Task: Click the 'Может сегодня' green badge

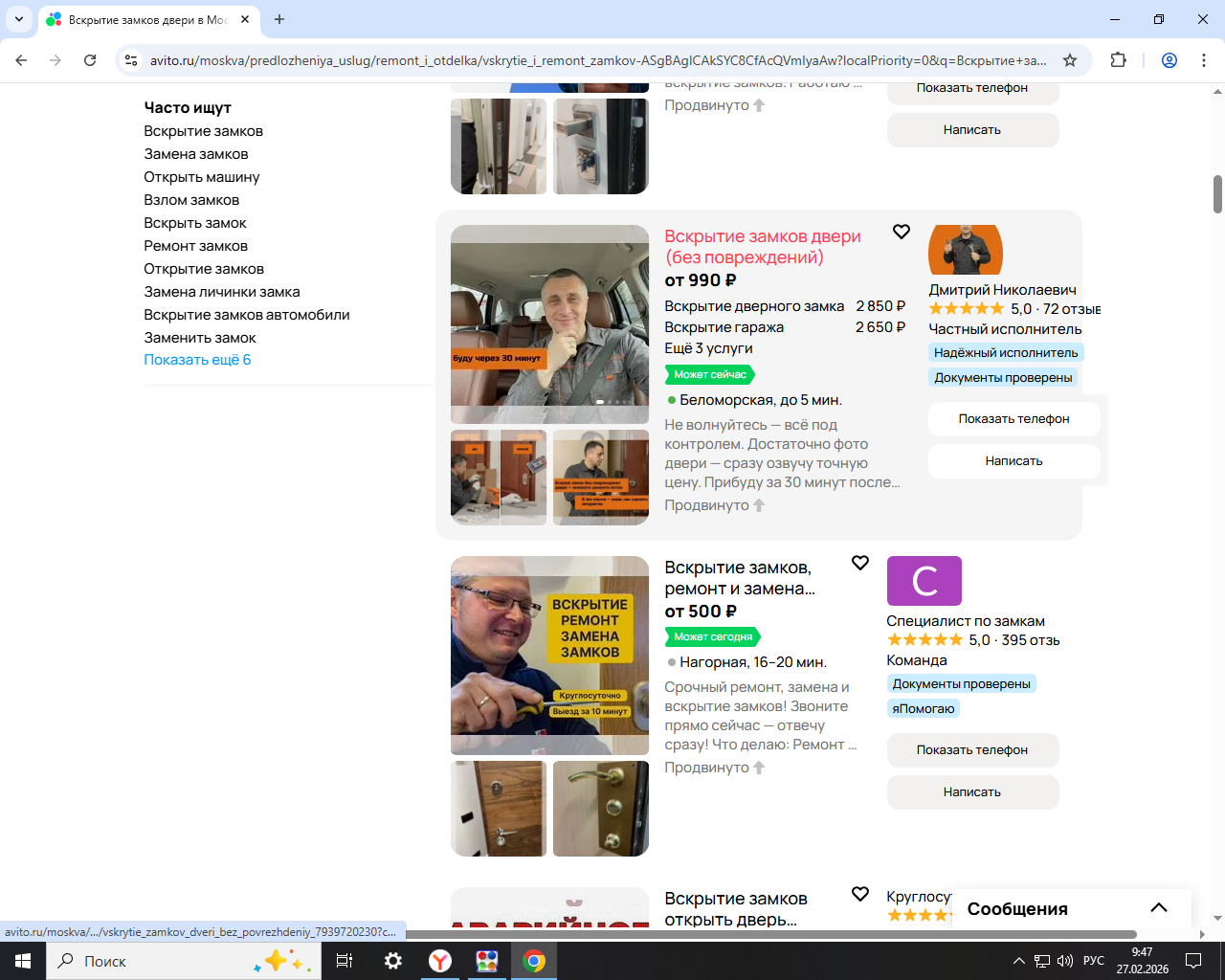Action: point(713,636)
